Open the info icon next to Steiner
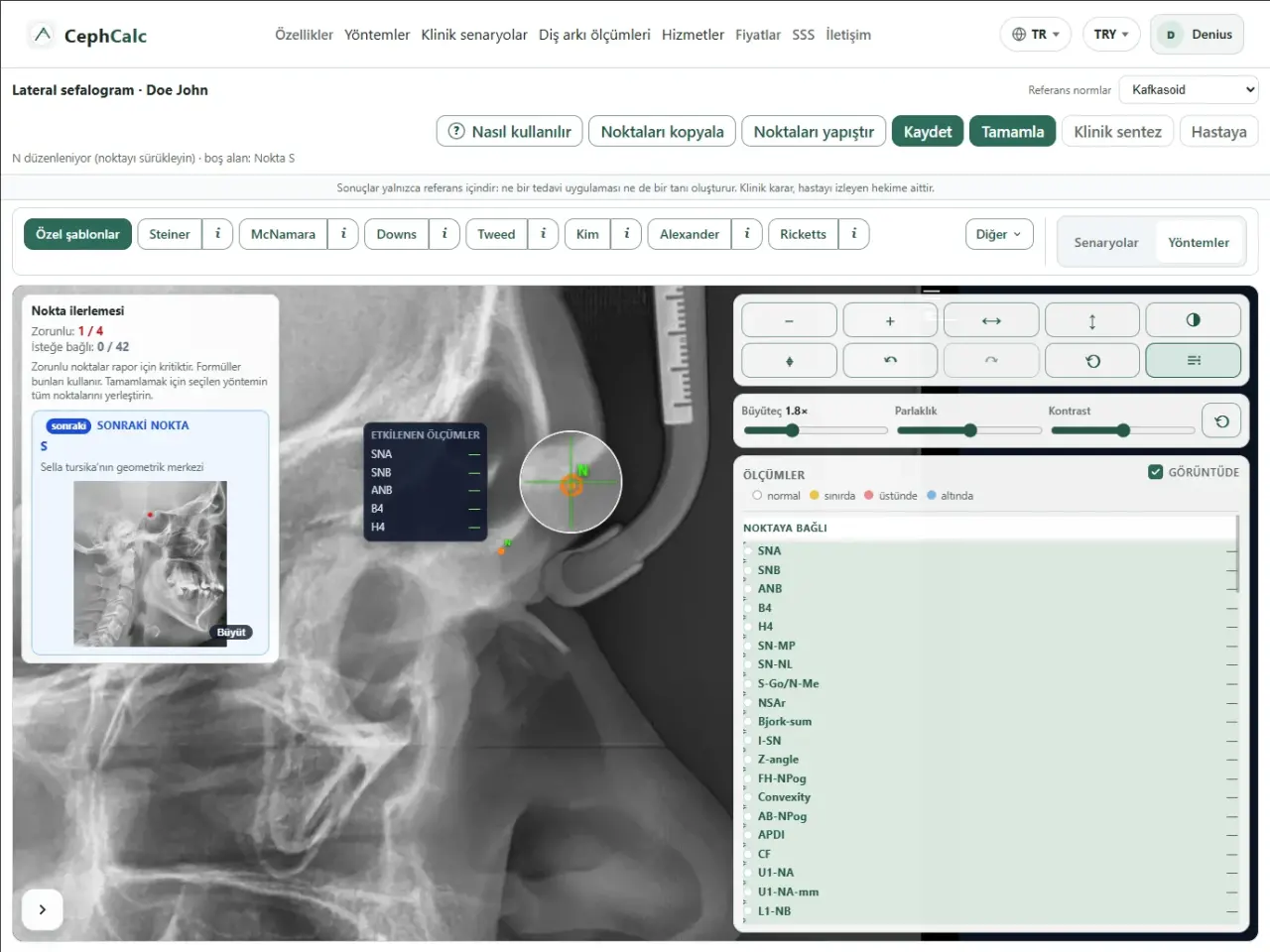The width and height of the screenshot is (1270, 952). coord(217,234)
